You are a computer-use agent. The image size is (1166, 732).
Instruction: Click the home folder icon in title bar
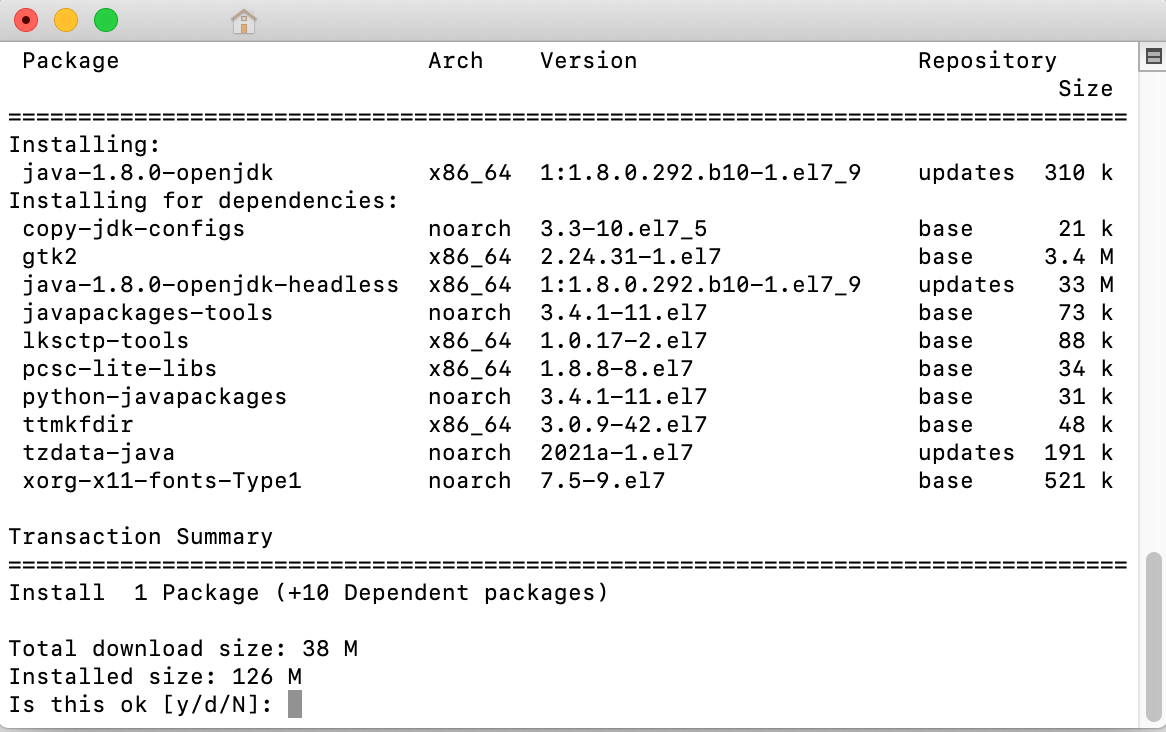(243, 20)
